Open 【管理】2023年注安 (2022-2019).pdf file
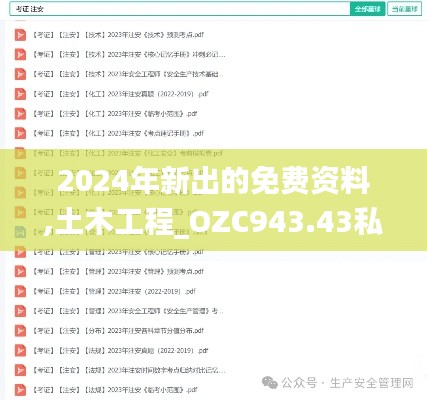This screenshot has width=427, height=400. [114, 291]
